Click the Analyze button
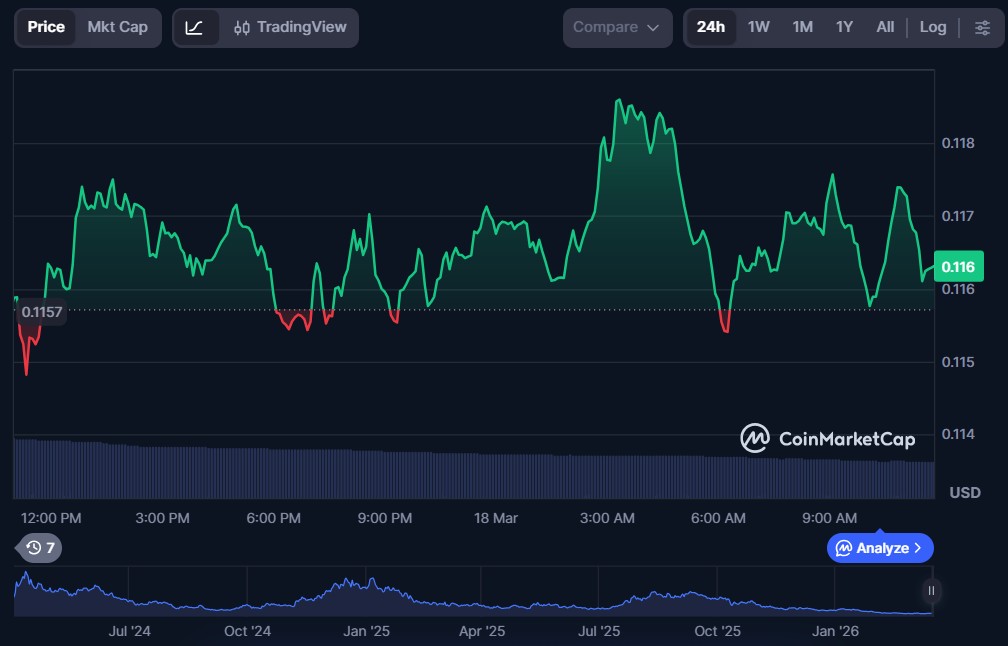Screen dimensions: 1008x646 871,548
